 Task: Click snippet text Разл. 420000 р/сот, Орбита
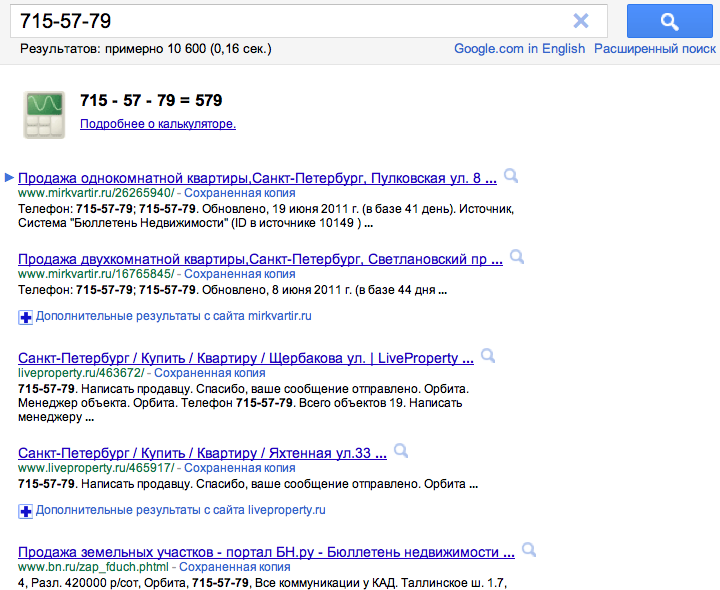point(109,583)
